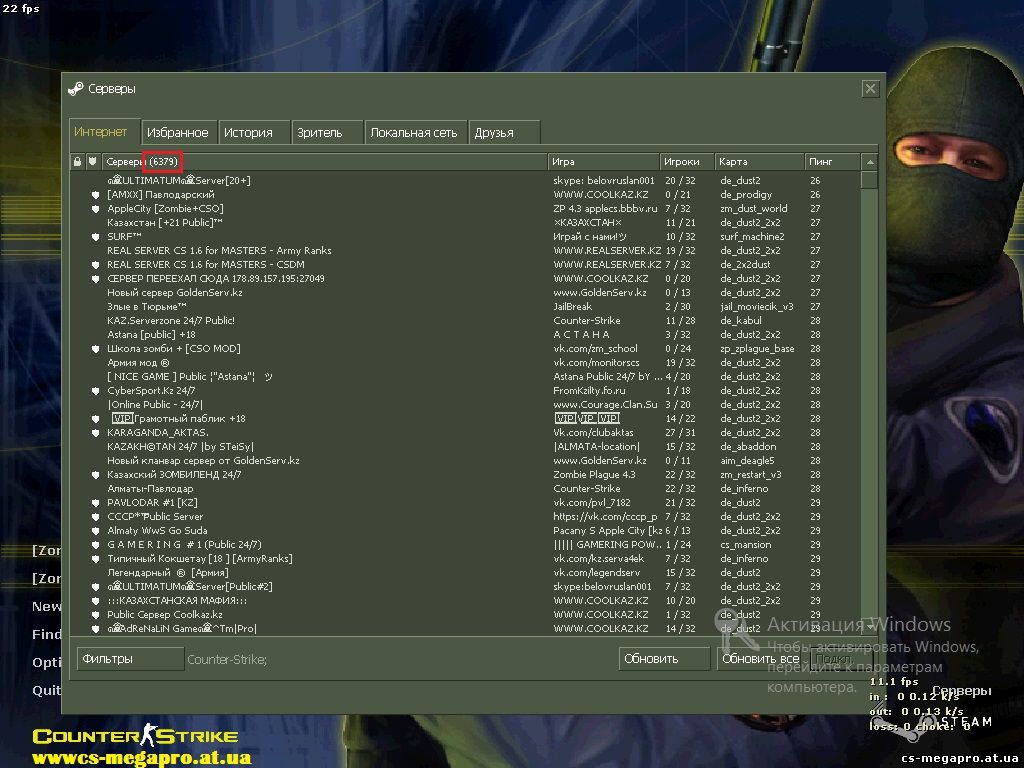Click the Steam icon in the Серверы title bar
The height and width of the screenshot is (768, 1024).
click(x=76, y=88)
